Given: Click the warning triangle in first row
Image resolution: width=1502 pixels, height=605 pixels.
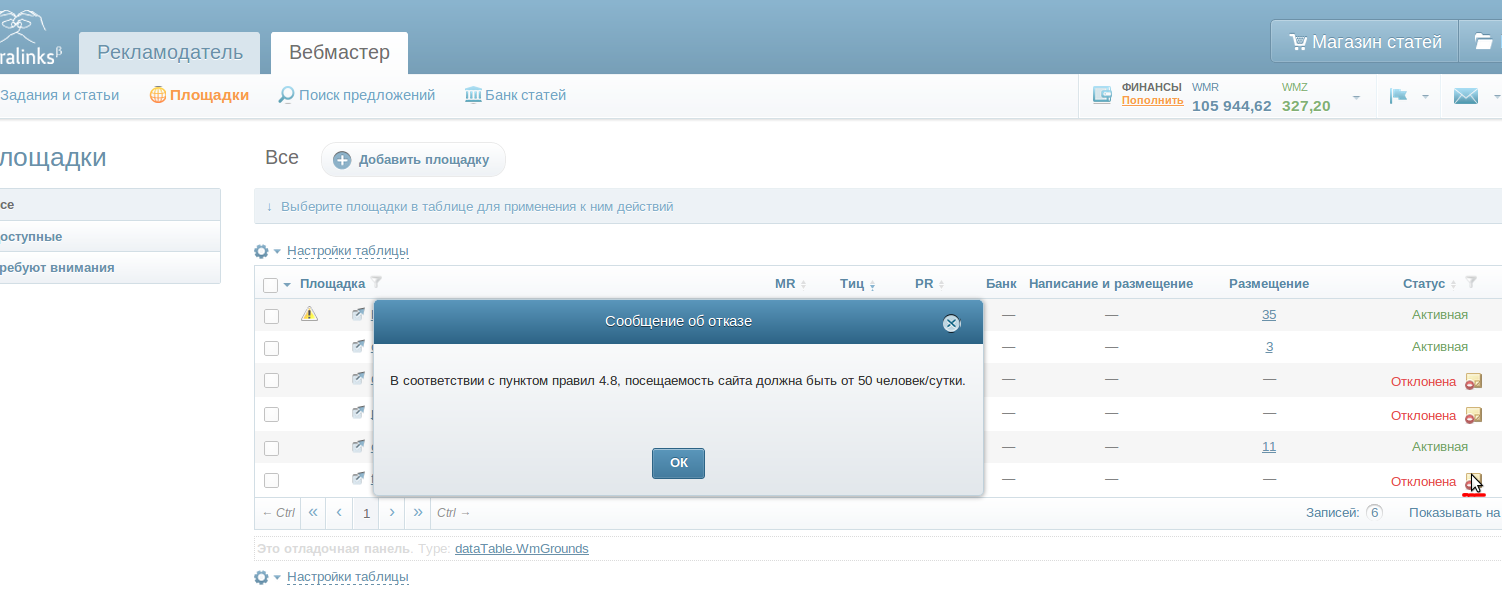Looking at the screenshot, I should [309, 314].
